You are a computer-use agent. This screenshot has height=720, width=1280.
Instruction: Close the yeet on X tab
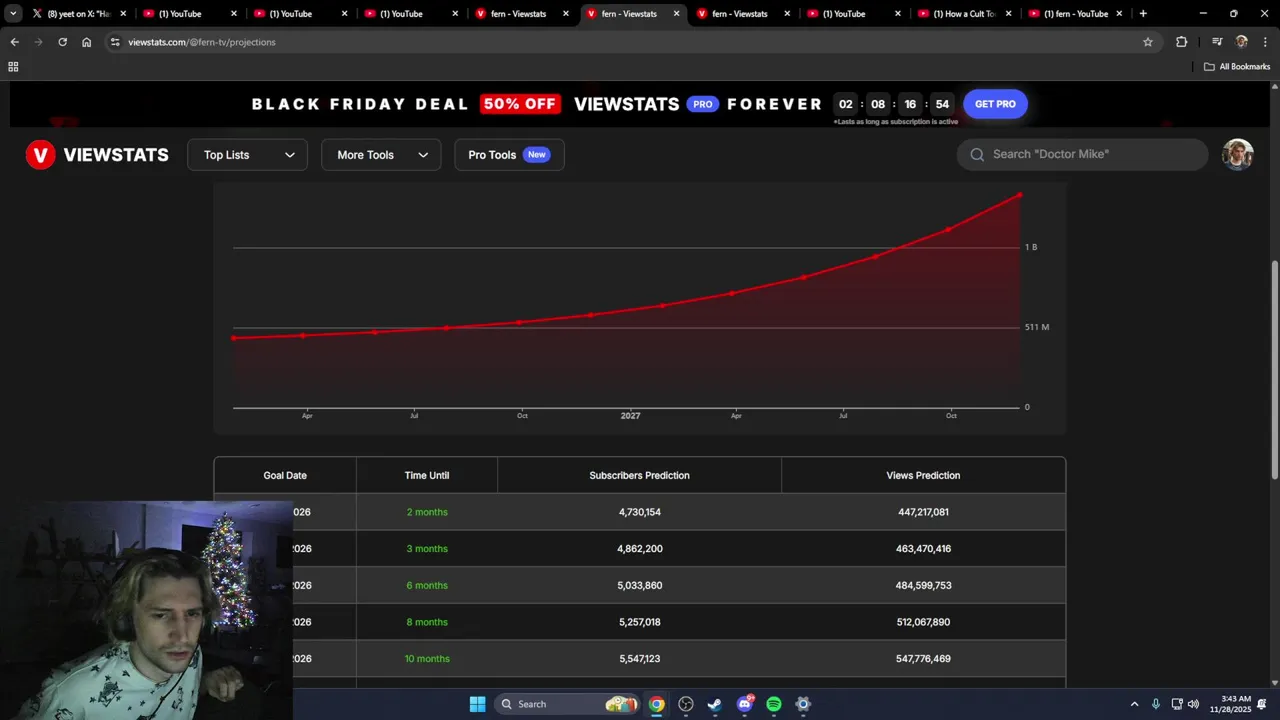tap(124, 14)
